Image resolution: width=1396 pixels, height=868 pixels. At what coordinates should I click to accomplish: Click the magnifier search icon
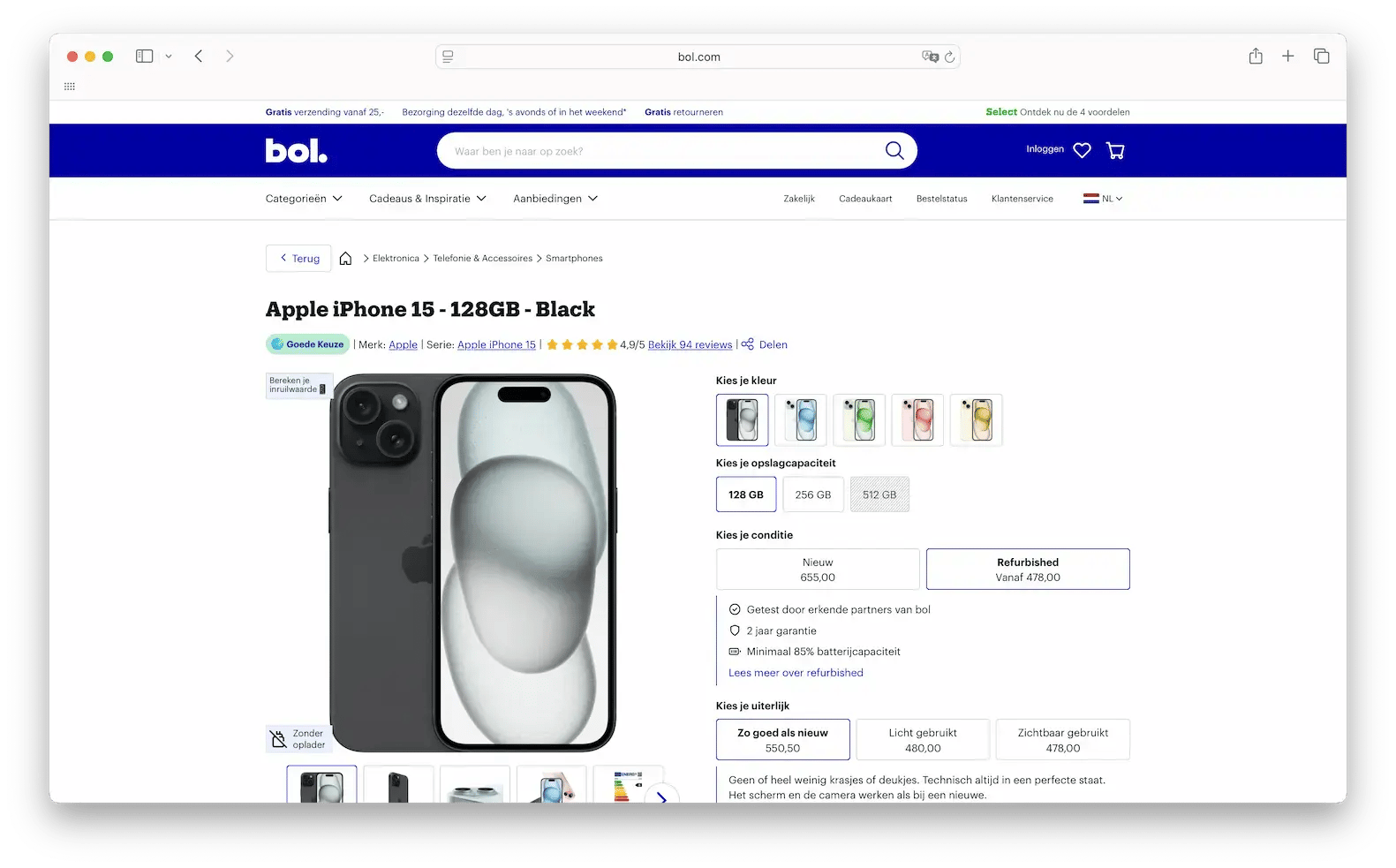pos(894,151)
